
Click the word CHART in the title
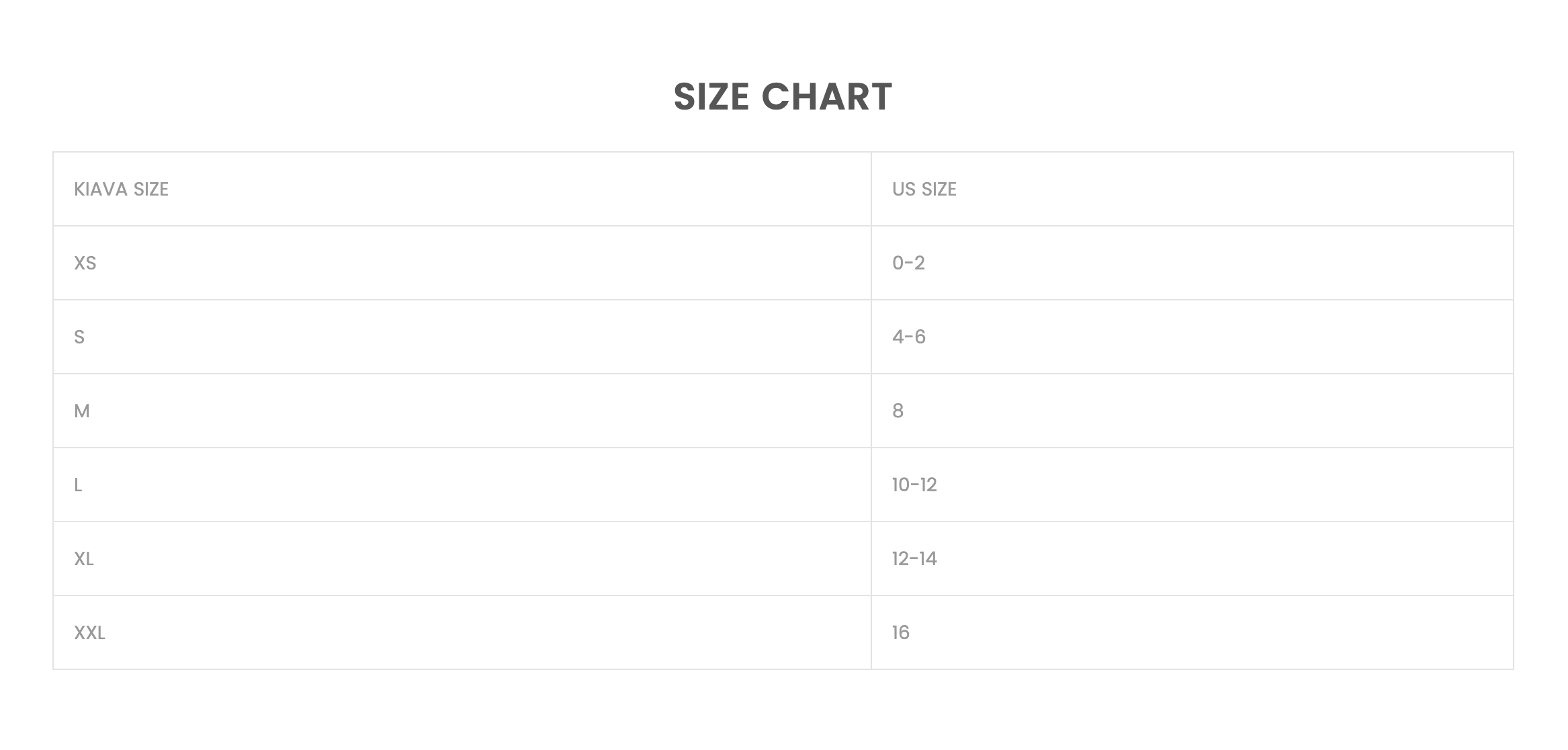826,97
